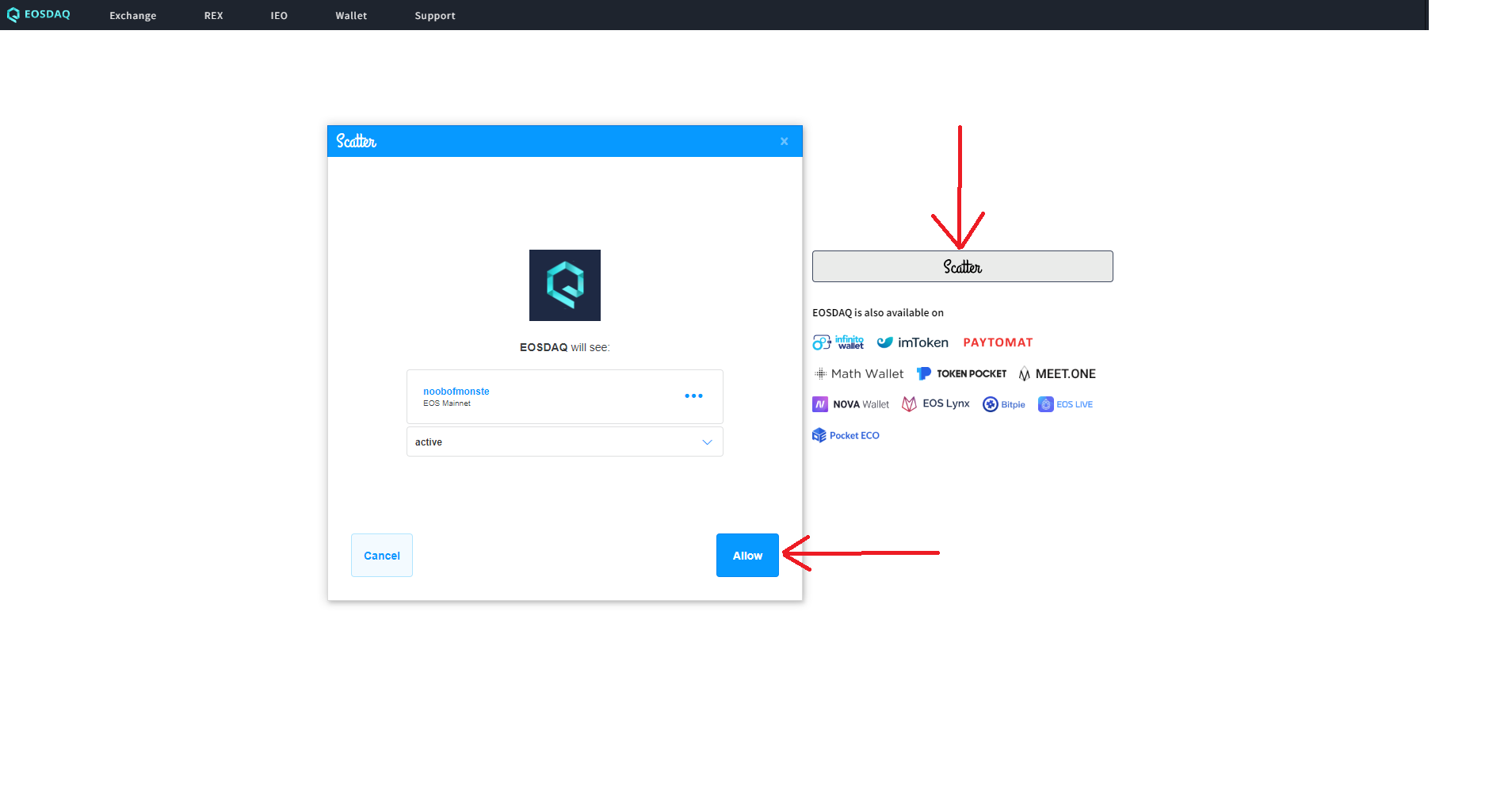Open the Support menu item

[435, 16]
